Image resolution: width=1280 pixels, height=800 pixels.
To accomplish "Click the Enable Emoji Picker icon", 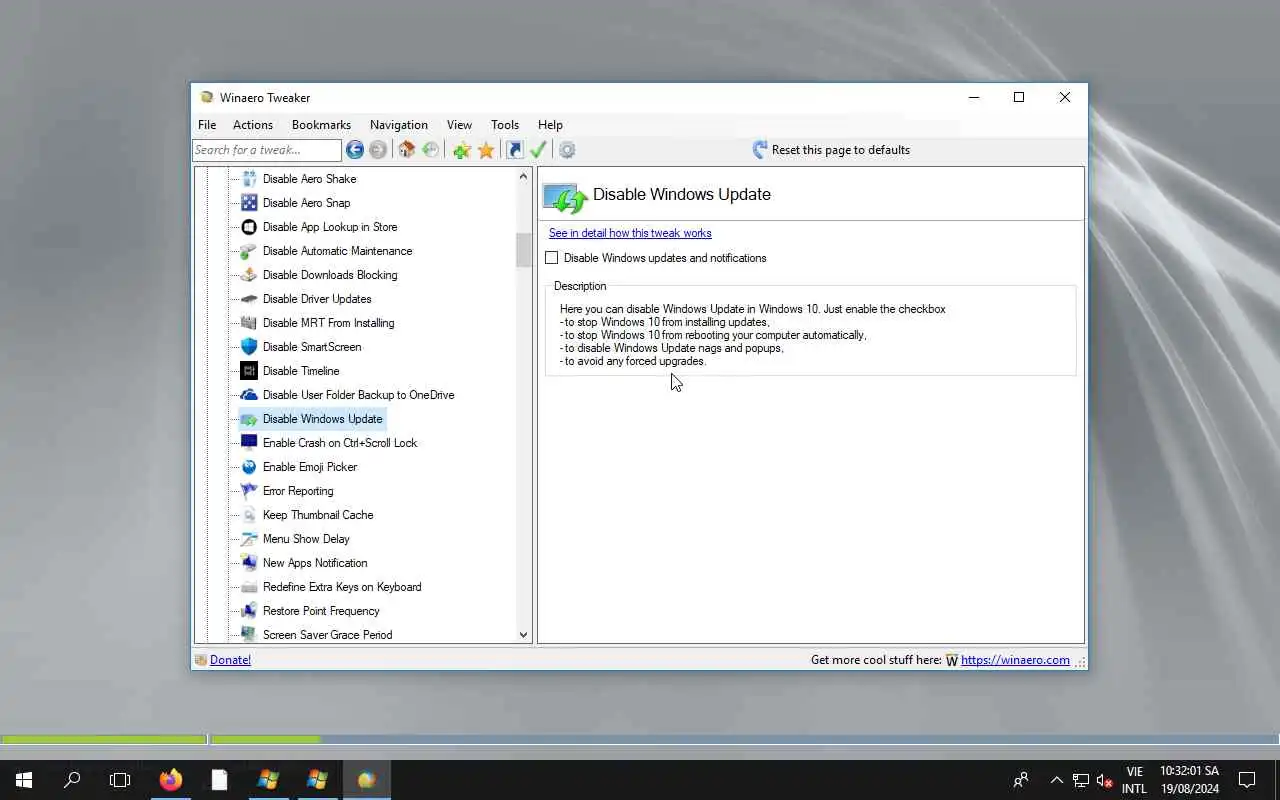I will coord(249,467).
